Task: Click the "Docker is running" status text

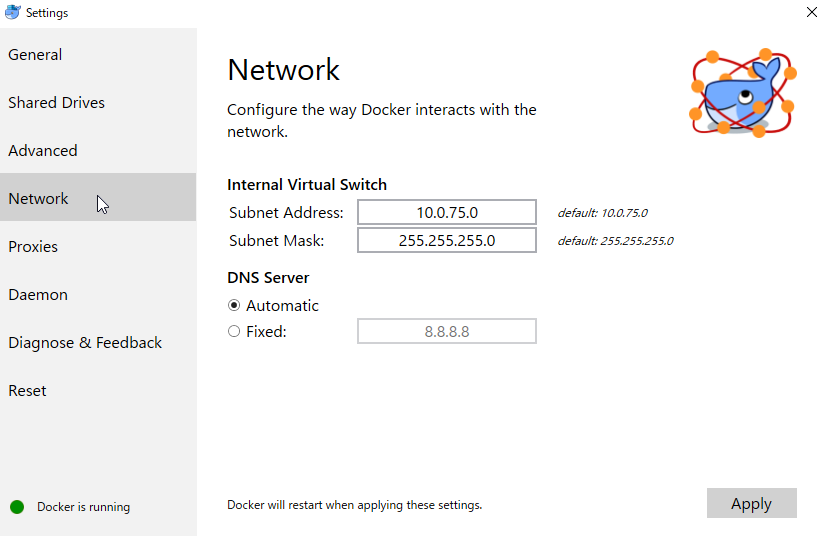Action: pos(84,507)
